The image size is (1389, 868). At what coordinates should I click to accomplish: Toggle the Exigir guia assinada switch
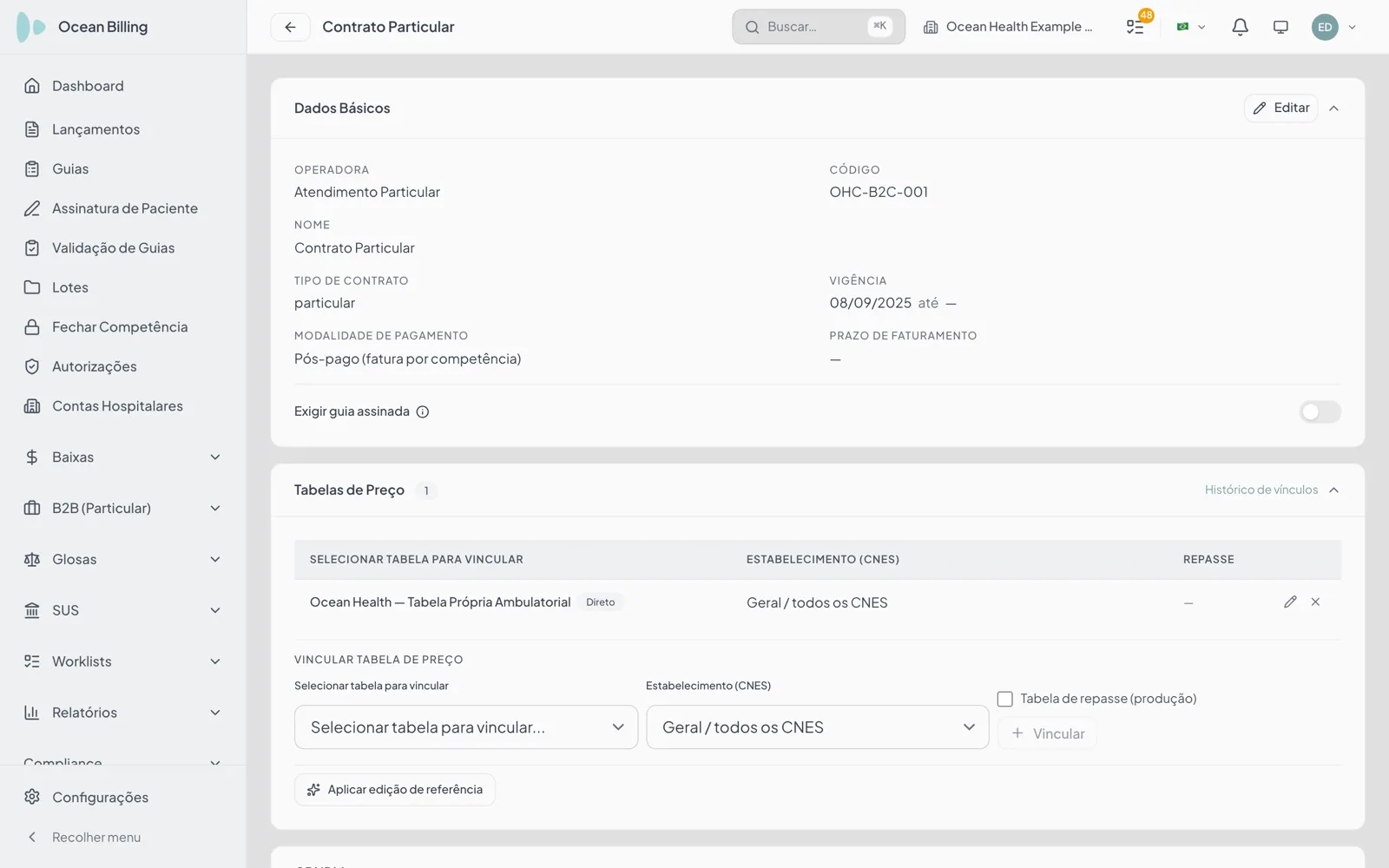pyautogui.click(x=1320, y=411)
